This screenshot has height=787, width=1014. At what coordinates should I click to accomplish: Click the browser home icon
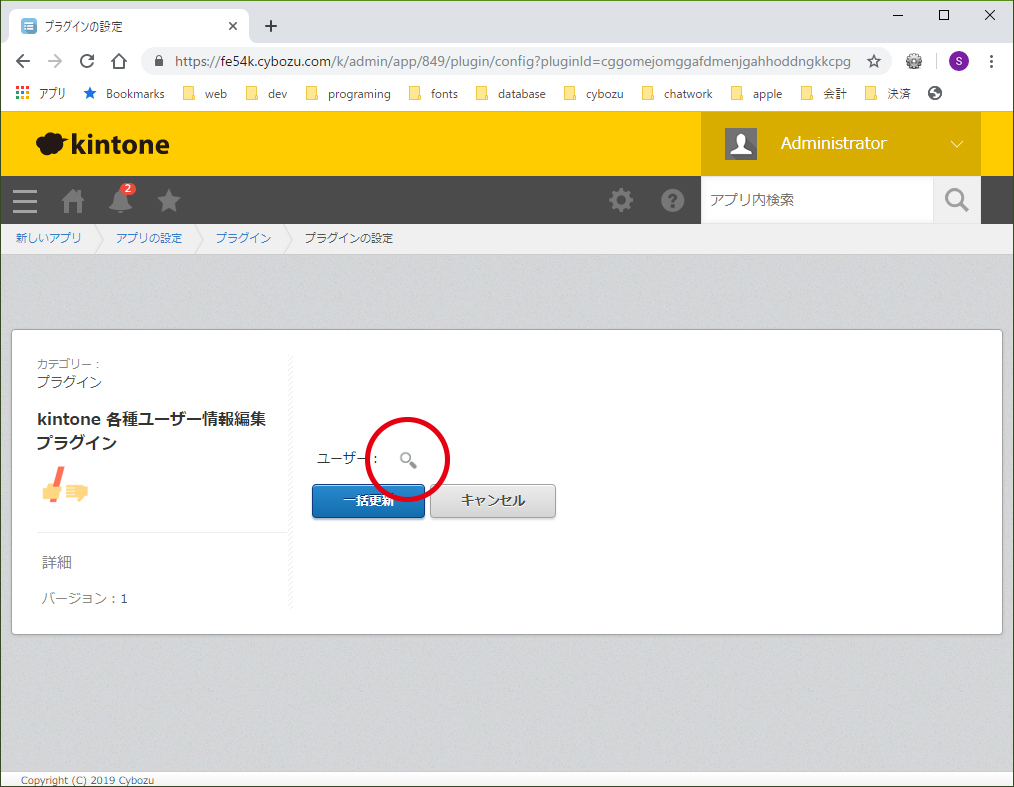point(119,61)
